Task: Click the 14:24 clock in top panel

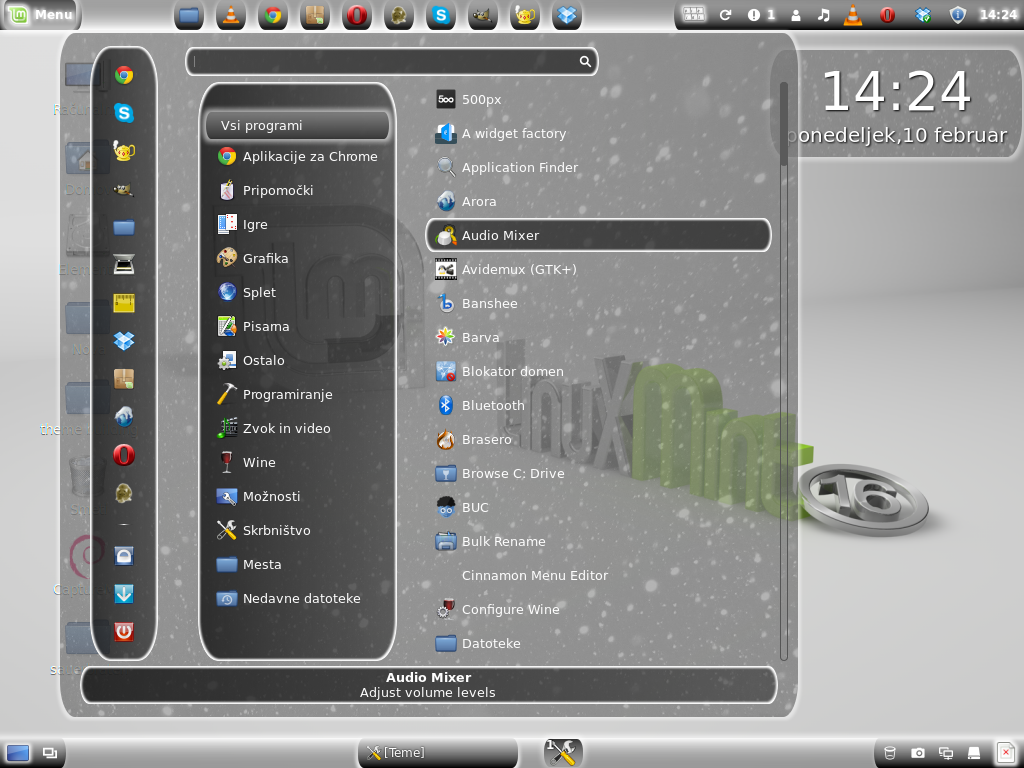Action: pos(998,14)
